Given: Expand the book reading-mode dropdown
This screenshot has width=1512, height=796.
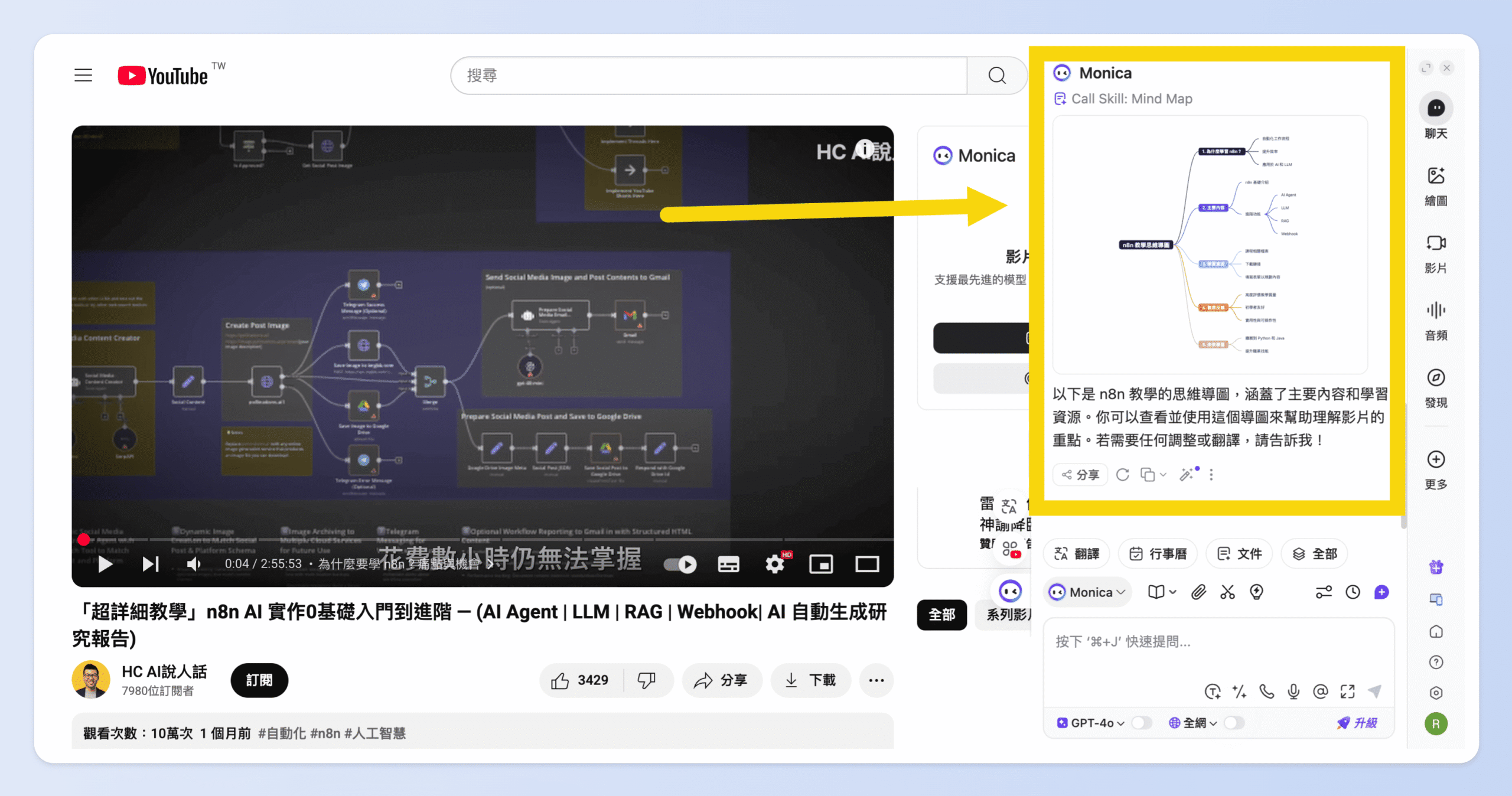Looking at the screenshot, I should click(x=1162, y=592).
